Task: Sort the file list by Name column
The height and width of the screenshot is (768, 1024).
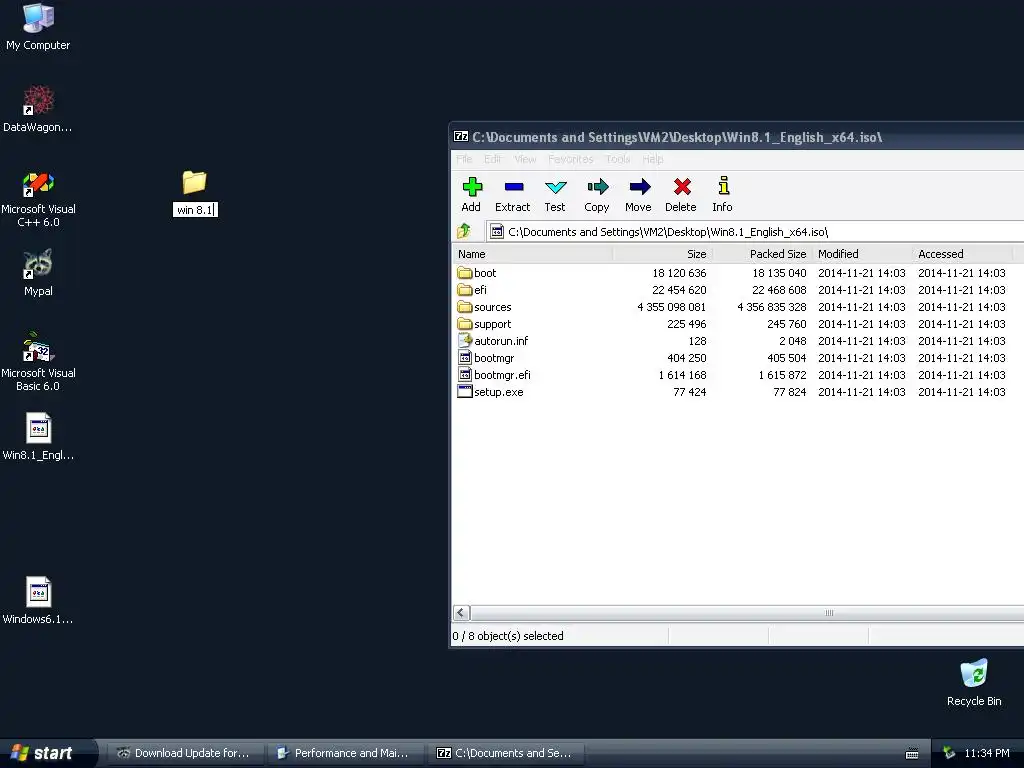Action: pos(533,254)
